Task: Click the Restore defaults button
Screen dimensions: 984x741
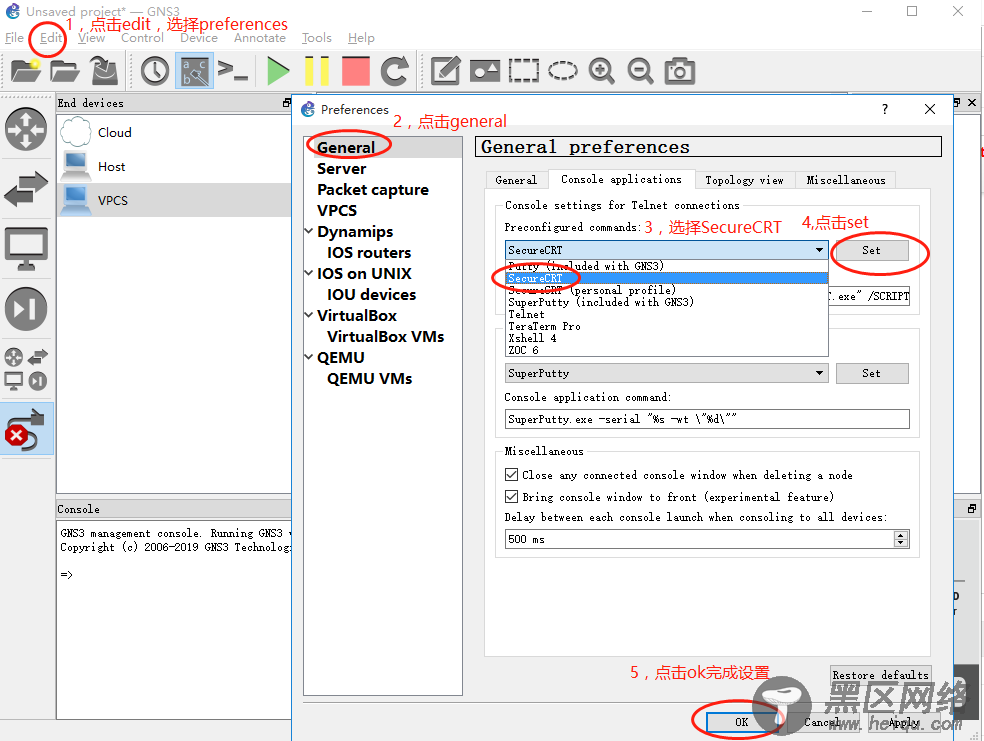Action: pyautogui.click(x=880, y=674)
